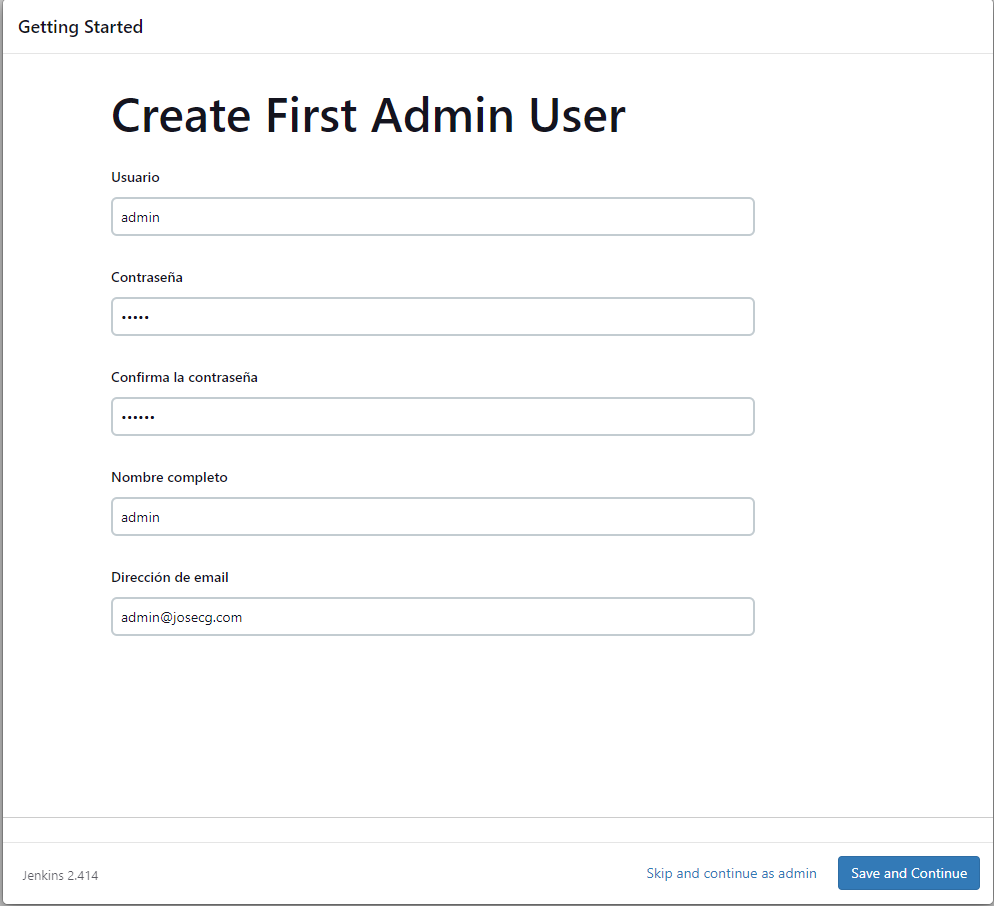The height and width of the screenshot is (906, 994).
Task: Click the Getting Started header title
Action: pos(80,27)
